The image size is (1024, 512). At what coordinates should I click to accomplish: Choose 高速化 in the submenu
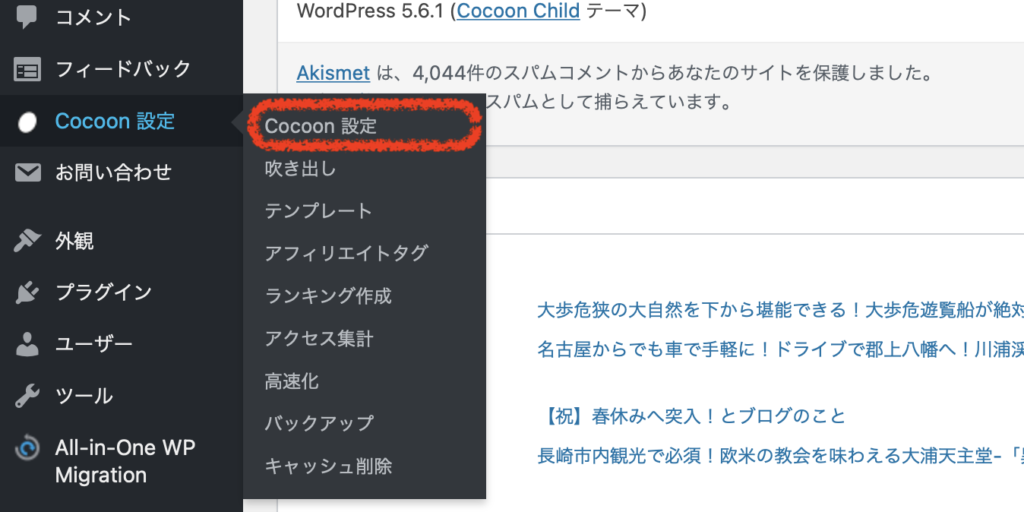[292, 381]
